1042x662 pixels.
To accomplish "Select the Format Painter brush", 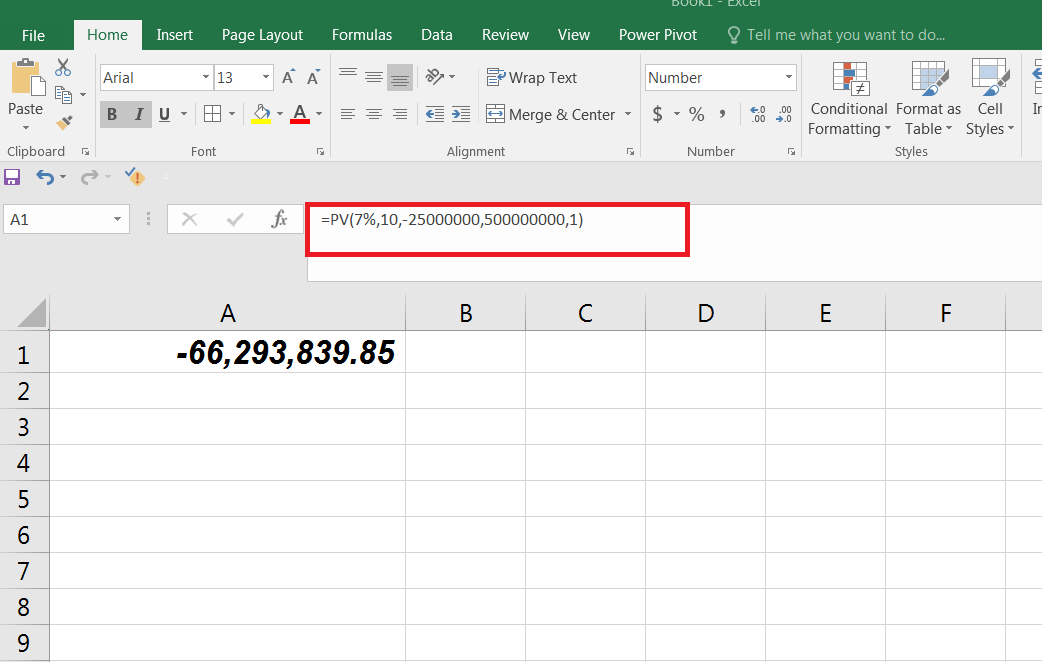I will coord(64,122).
